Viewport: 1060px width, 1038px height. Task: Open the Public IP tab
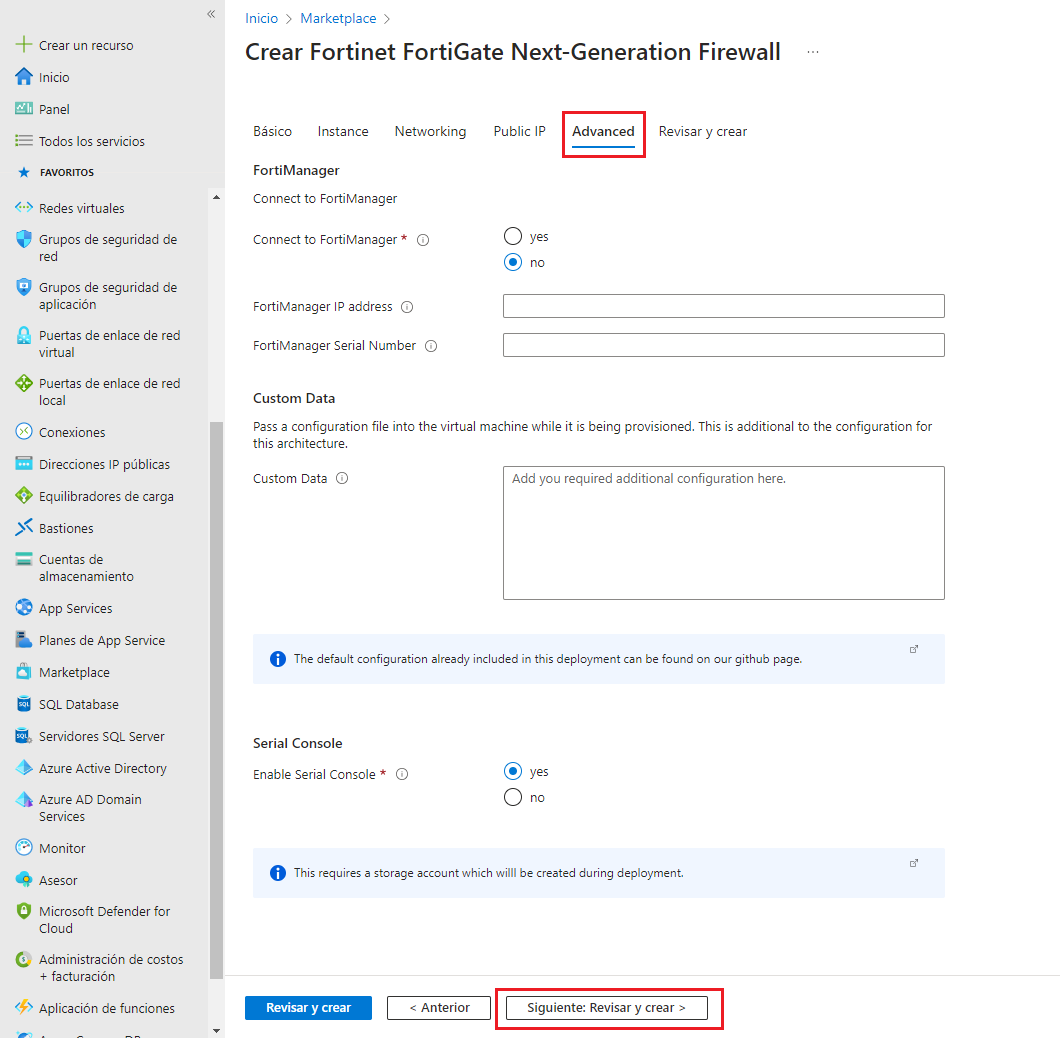[519, 131]
